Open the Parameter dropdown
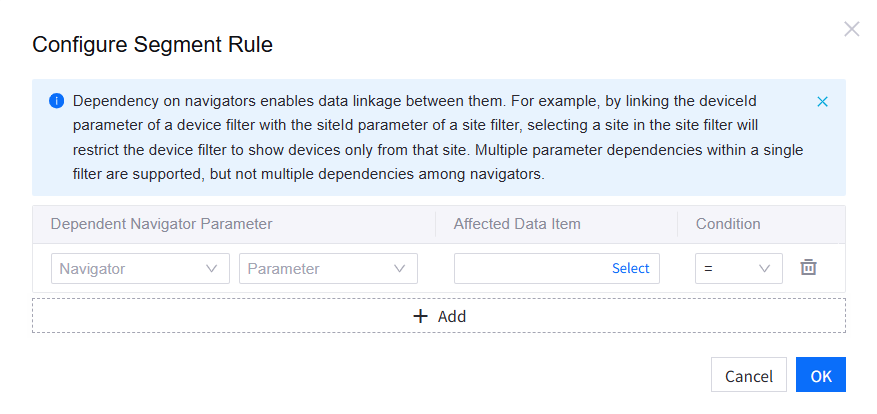The height and width of the screenshot is (414, 877). (327, 268)
